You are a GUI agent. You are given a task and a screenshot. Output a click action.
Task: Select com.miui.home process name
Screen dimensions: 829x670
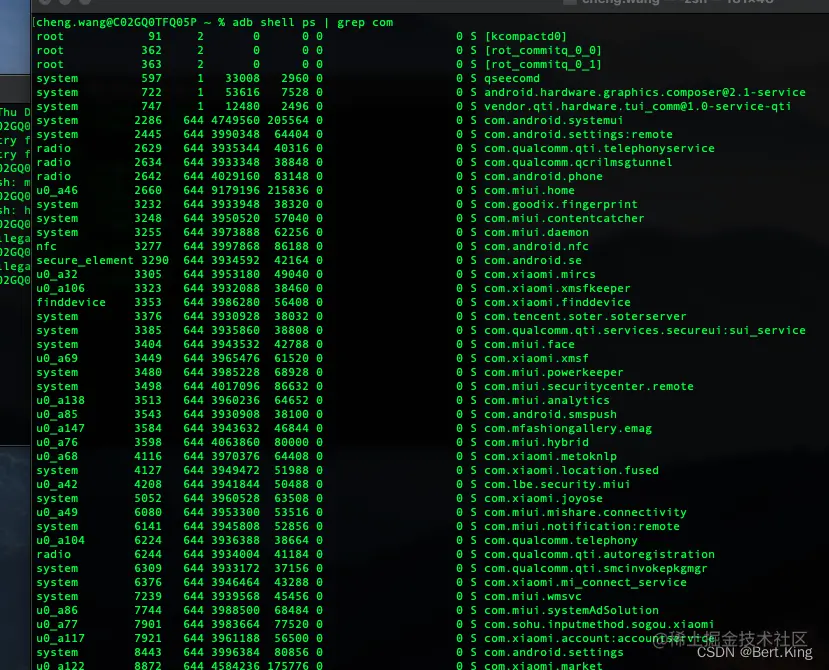[529, 190]
